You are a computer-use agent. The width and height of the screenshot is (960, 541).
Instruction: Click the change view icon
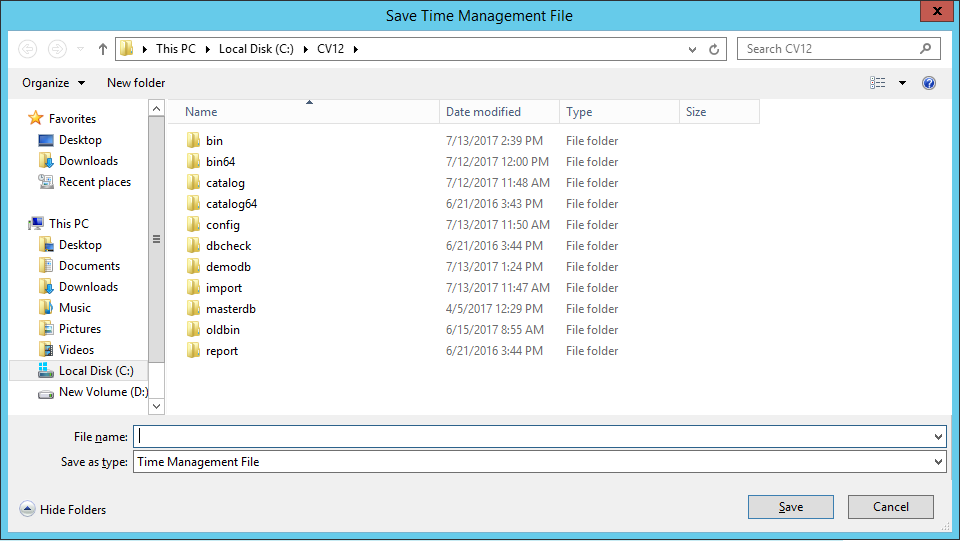click(x=877, y=83)
